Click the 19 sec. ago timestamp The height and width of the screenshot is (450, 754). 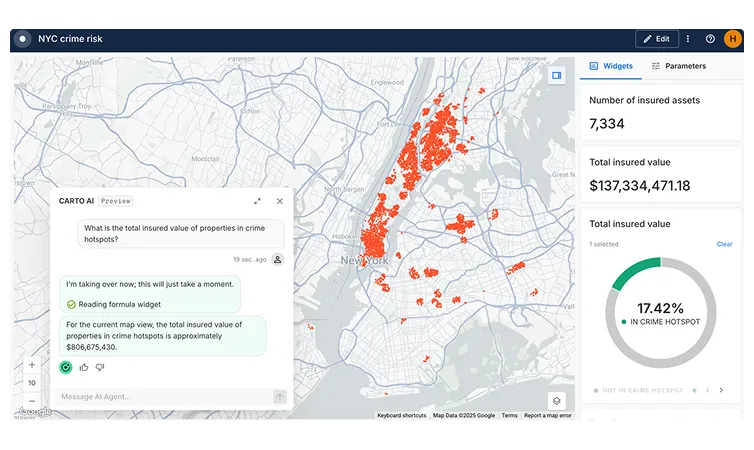(250, 260)
